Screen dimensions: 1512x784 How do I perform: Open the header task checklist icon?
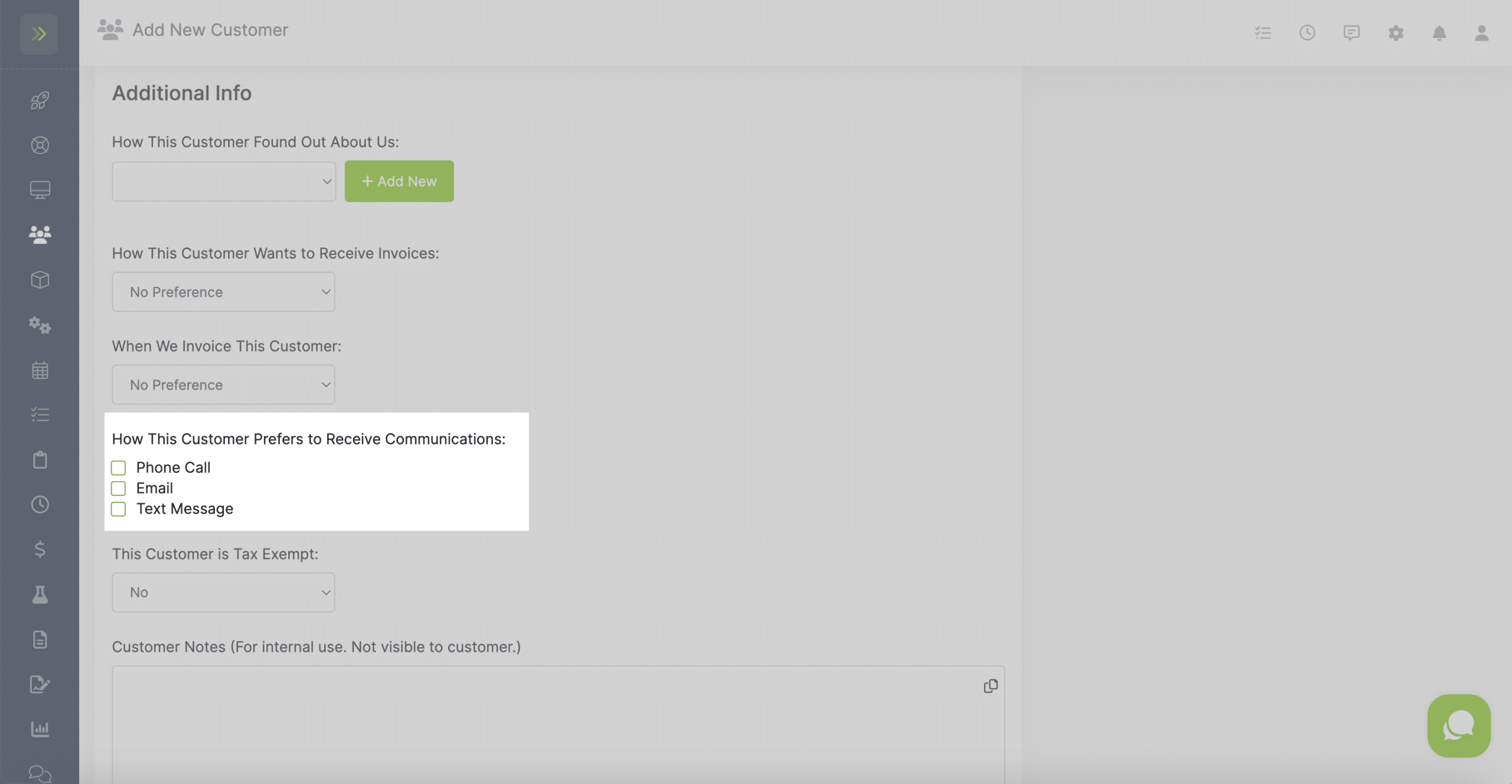click(x=1263, y=32)
